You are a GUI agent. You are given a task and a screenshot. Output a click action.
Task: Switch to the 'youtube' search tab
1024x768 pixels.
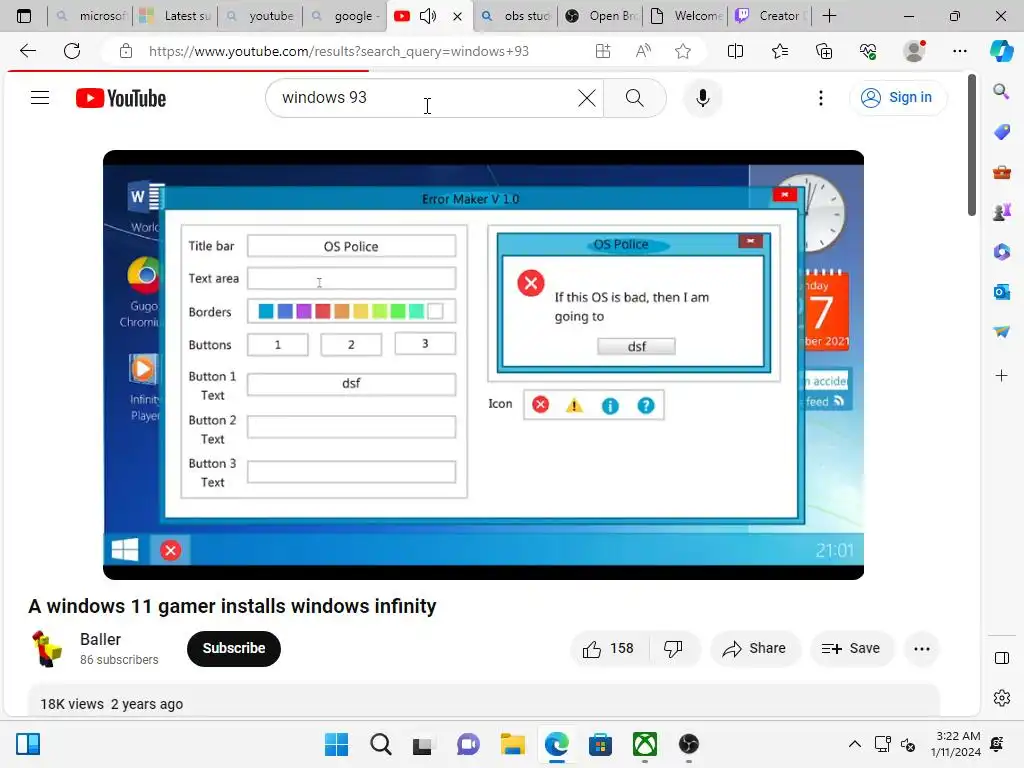pos(260,16)
